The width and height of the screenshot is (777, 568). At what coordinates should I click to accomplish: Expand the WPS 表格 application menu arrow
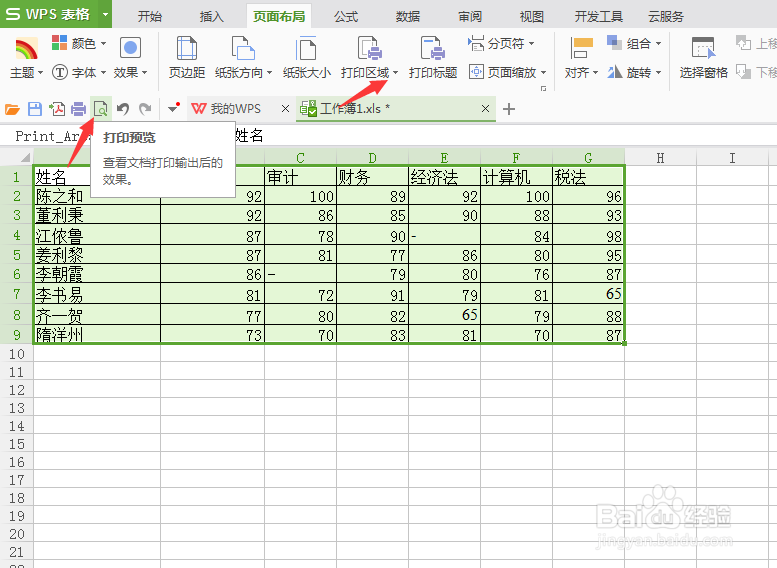click(105, 14)
